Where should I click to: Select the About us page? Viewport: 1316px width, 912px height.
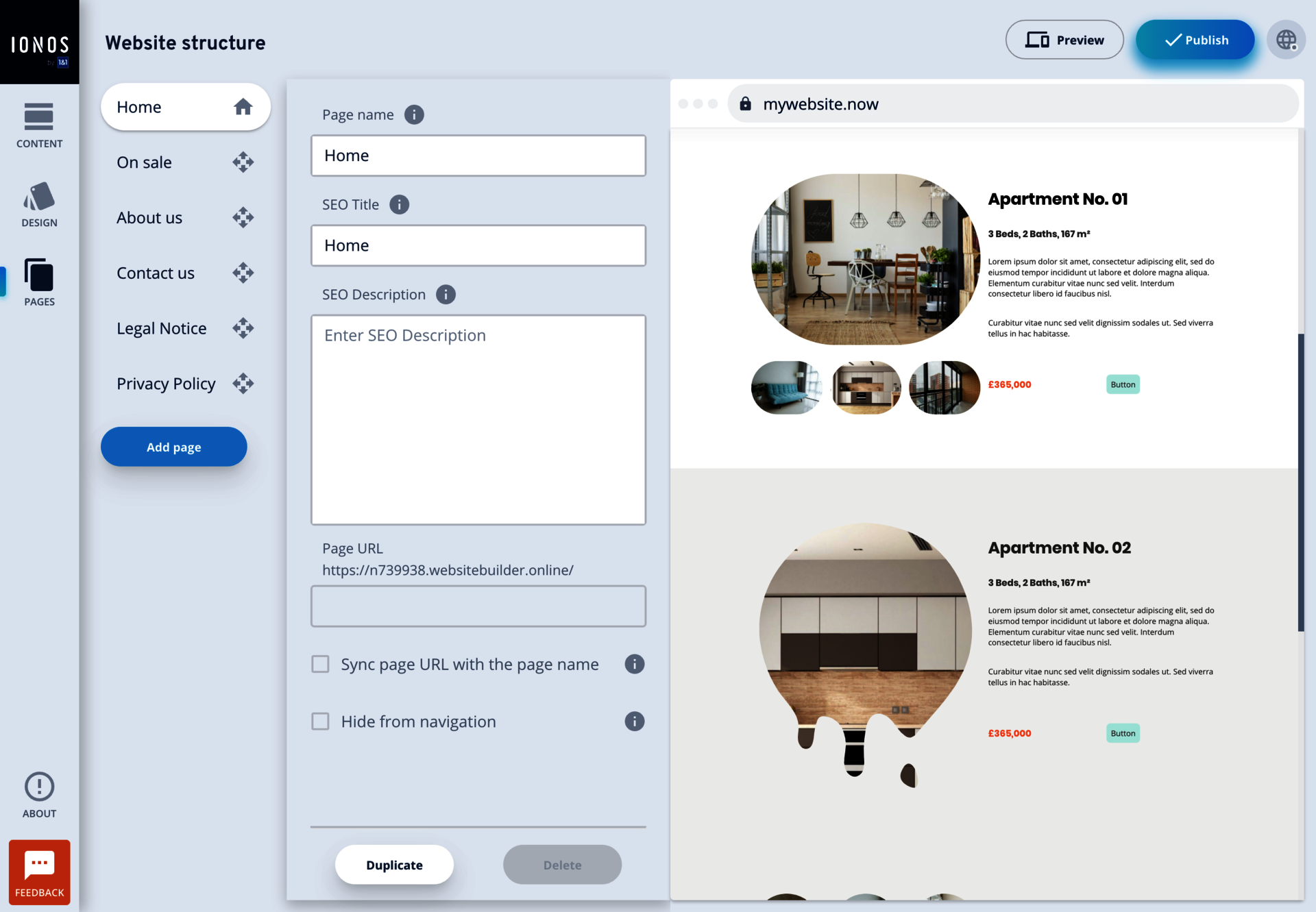[149, 218]
